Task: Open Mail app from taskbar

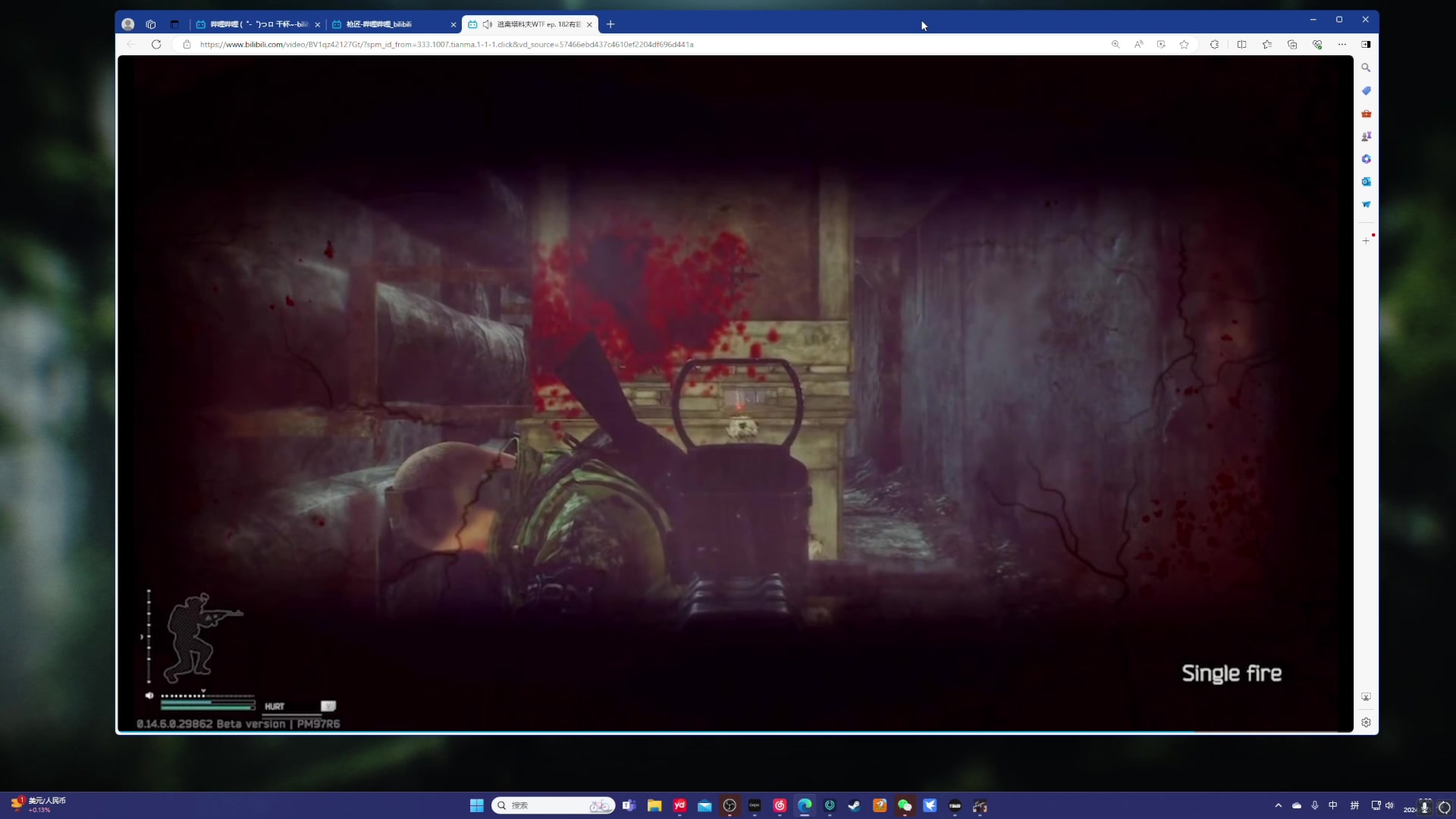Action: pyautogui.click(x=704, y=805)
